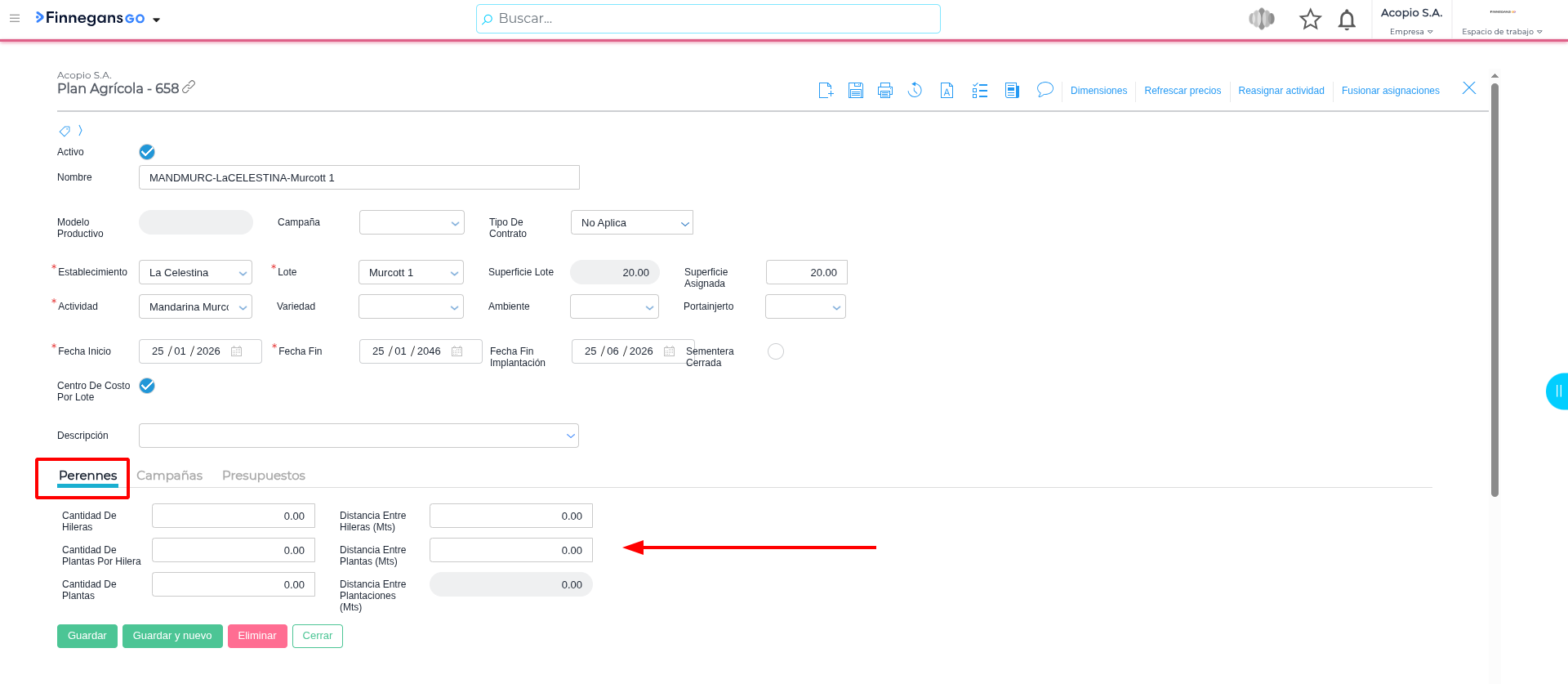Open the Tipo De Contrato dropdown
This screenshot has height=684, width=1568.
631,223
